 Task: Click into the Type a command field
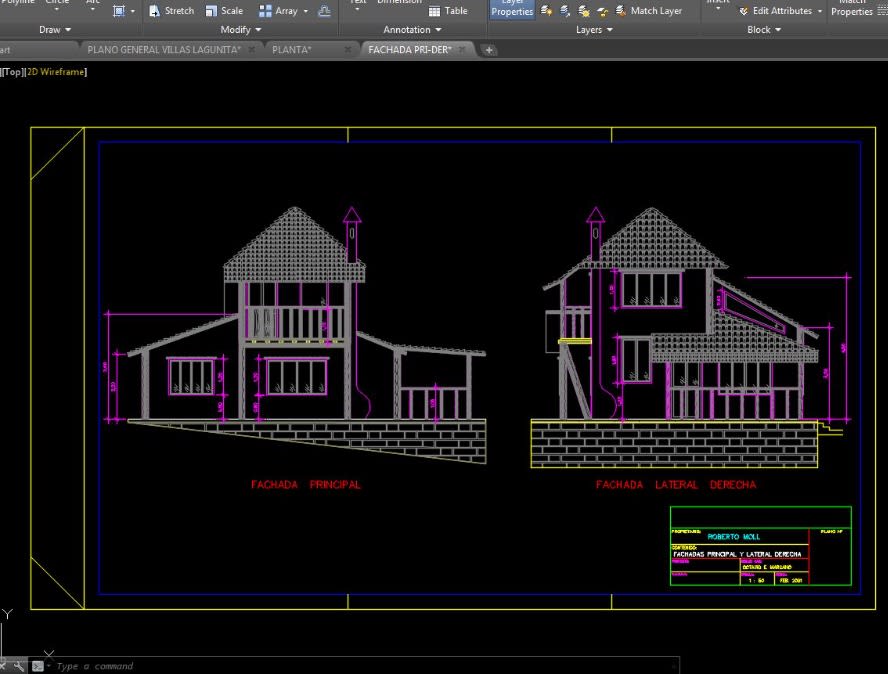[362, 666]
